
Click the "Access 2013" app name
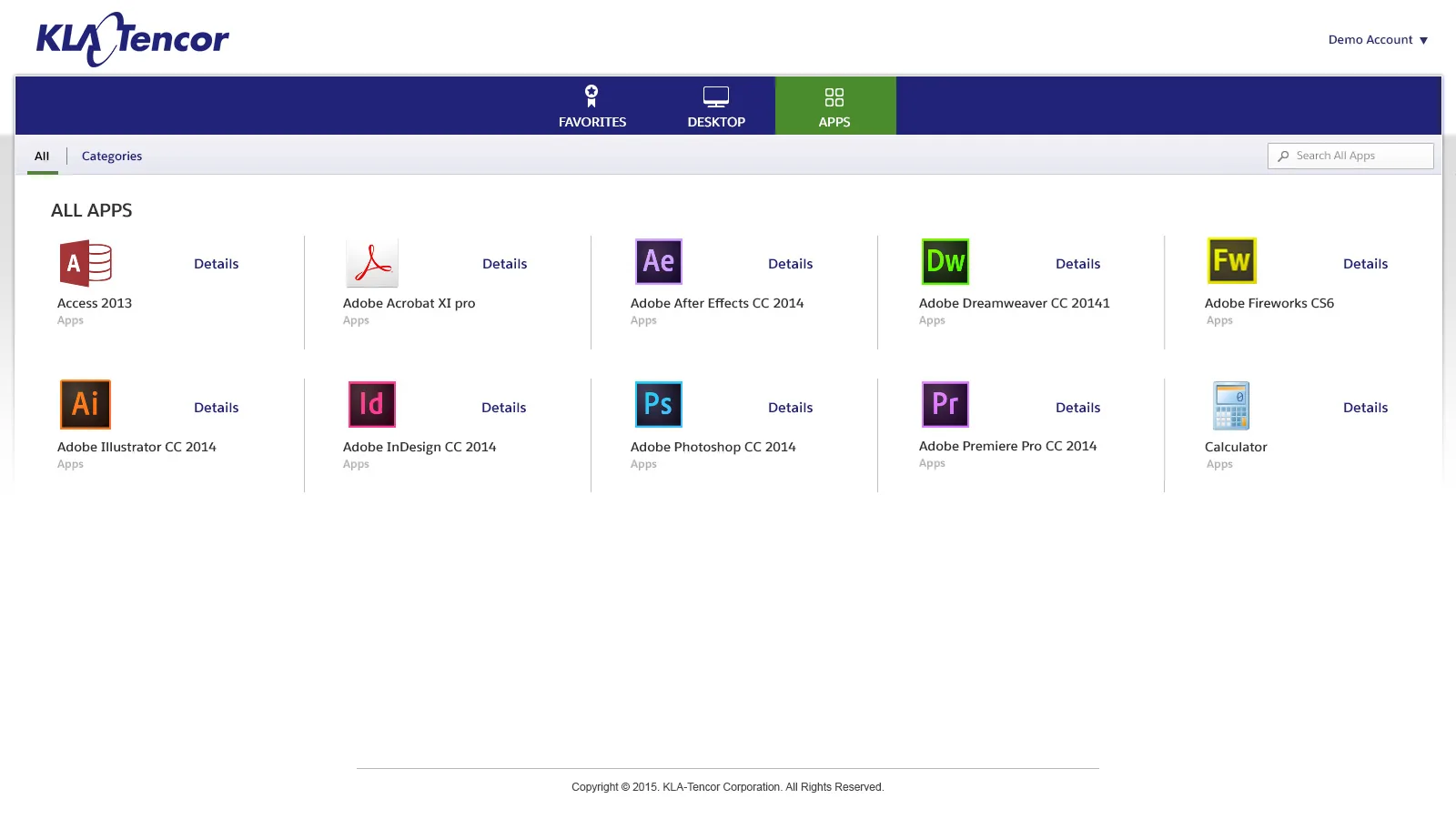click(95, 303)
